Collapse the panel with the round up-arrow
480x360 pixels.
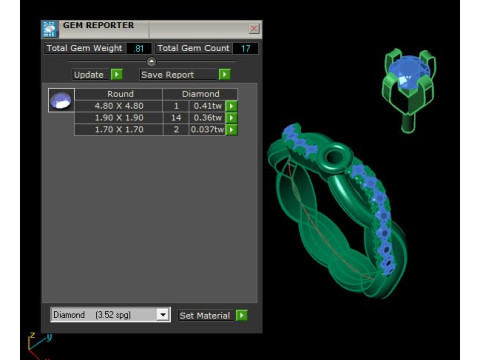(151, 62)
